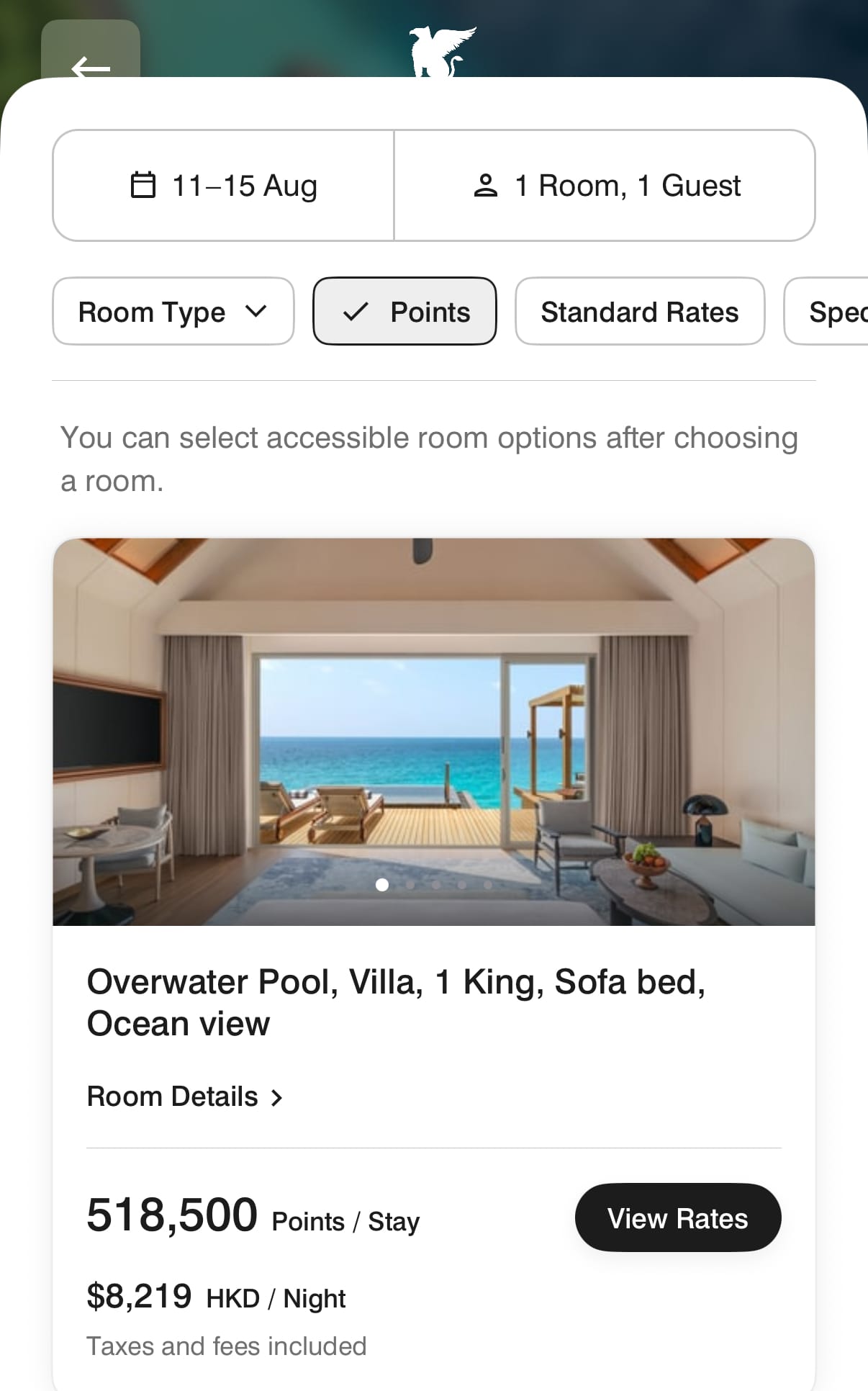The height and width of the screenshot is (1391, 868).
Task: Tap the griffin hotel logo
Action: (443, 51)
